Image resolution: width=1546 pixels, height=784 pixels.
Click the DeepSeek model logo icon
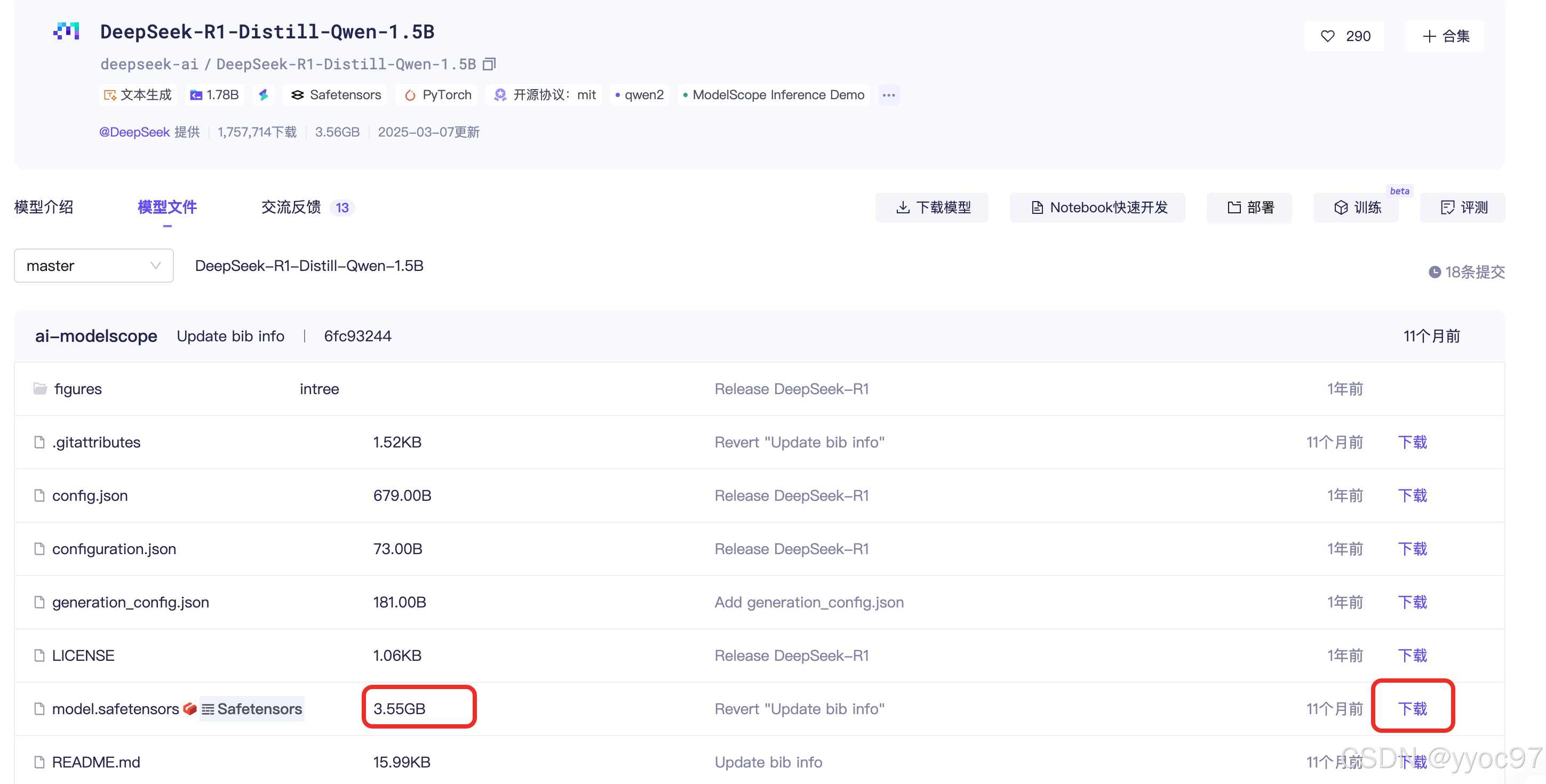tap(66, 31)
